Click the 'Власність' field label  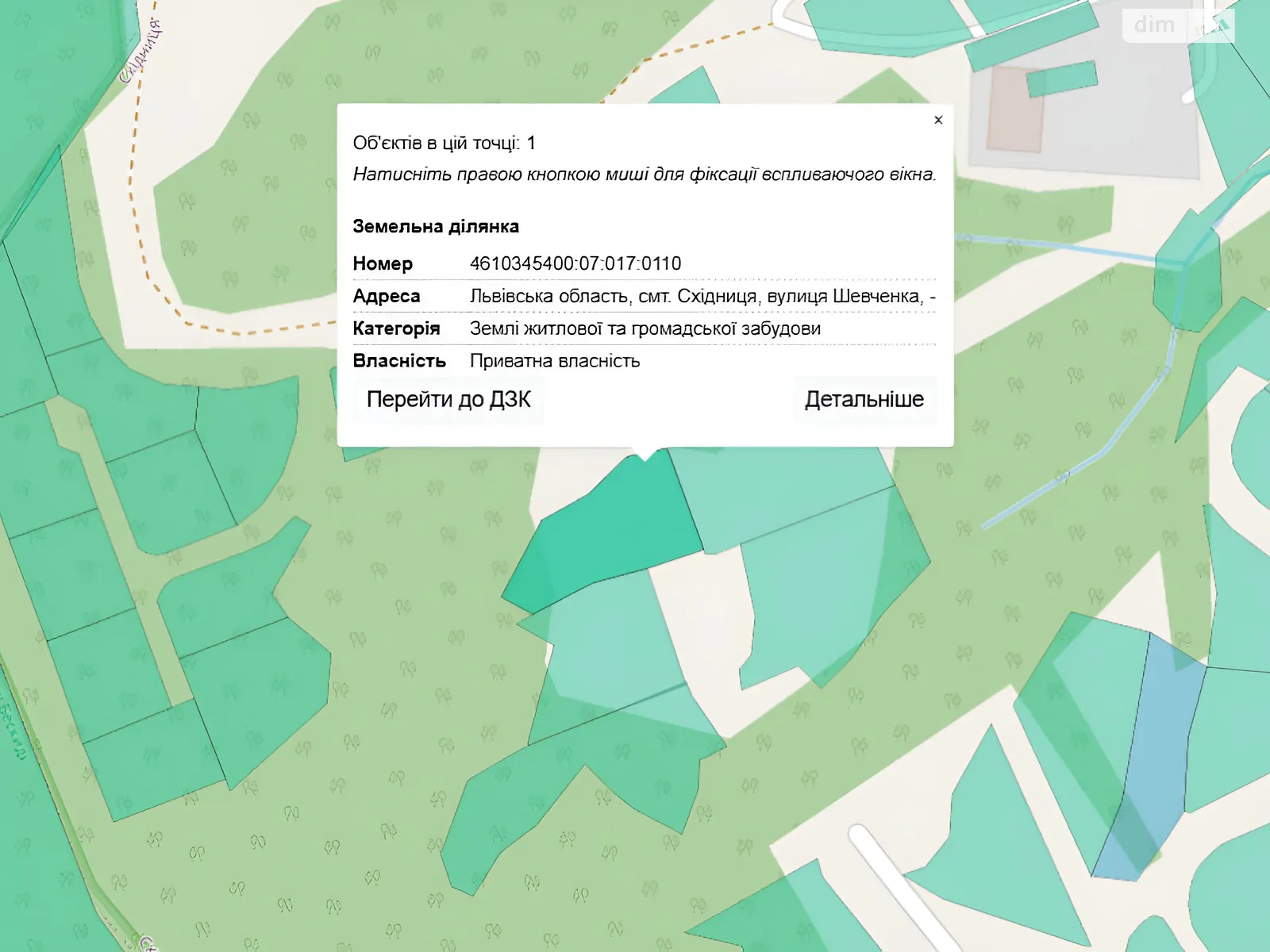point(399,361)
